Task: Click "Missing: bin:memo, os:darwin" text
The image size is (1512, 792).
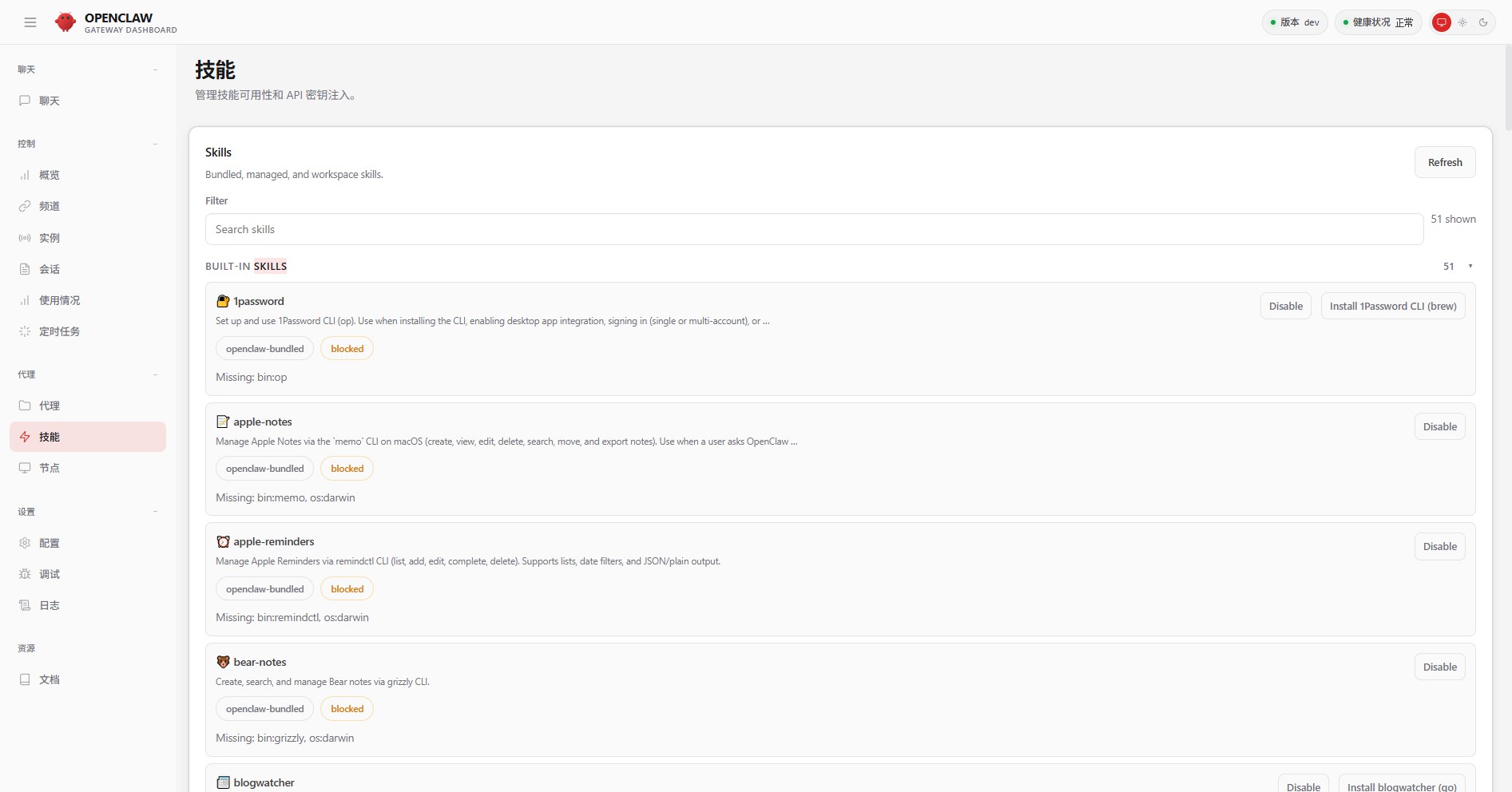Action: pos(285,497)
